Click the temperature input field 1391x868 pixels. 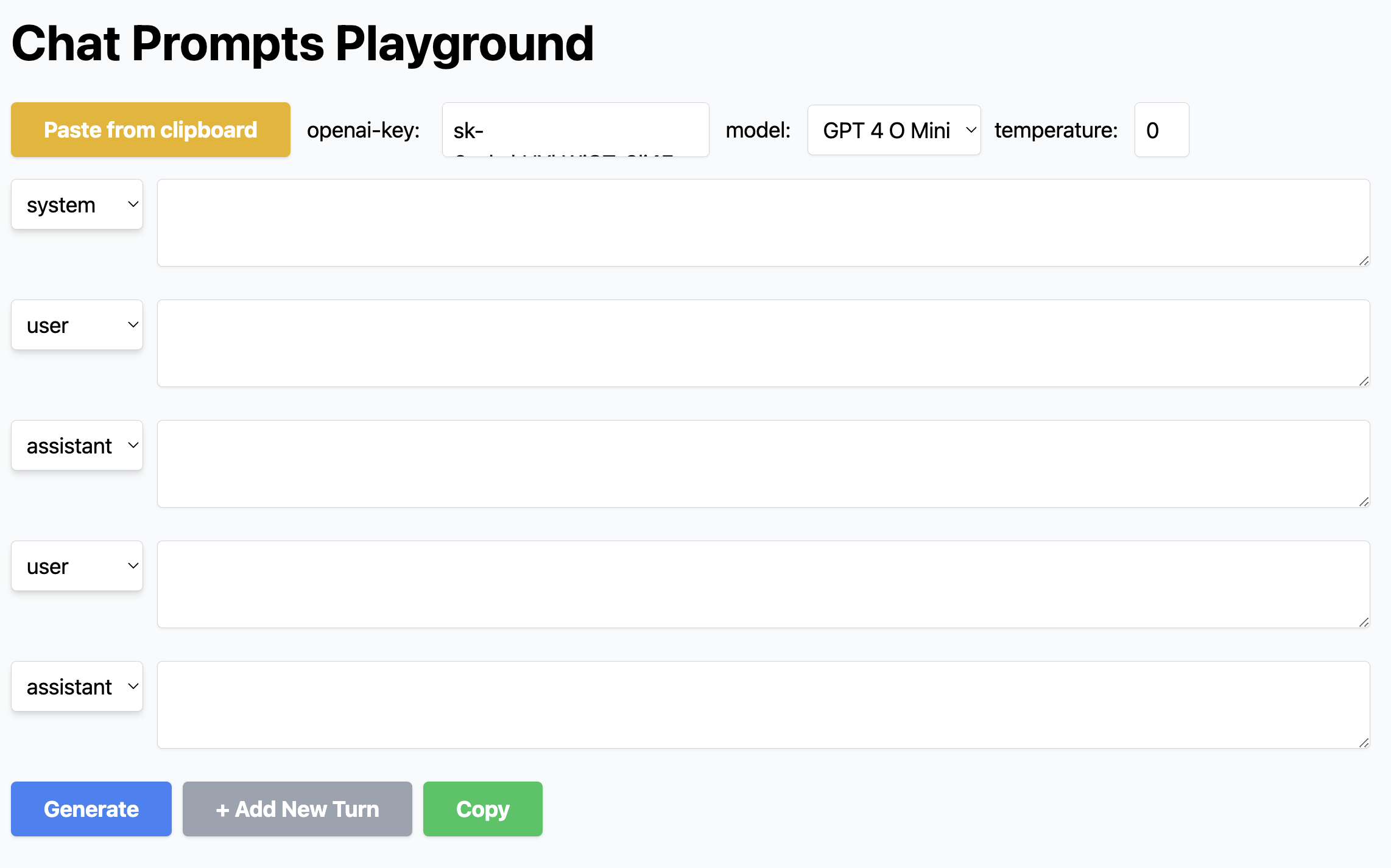pyautogui.click(x=1159, y=129)
